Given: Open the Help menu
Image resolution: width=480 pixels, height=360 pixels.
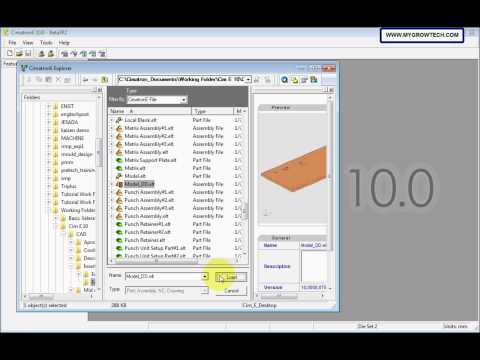Looking at the screenshot, I should click(x=64, y=43).
